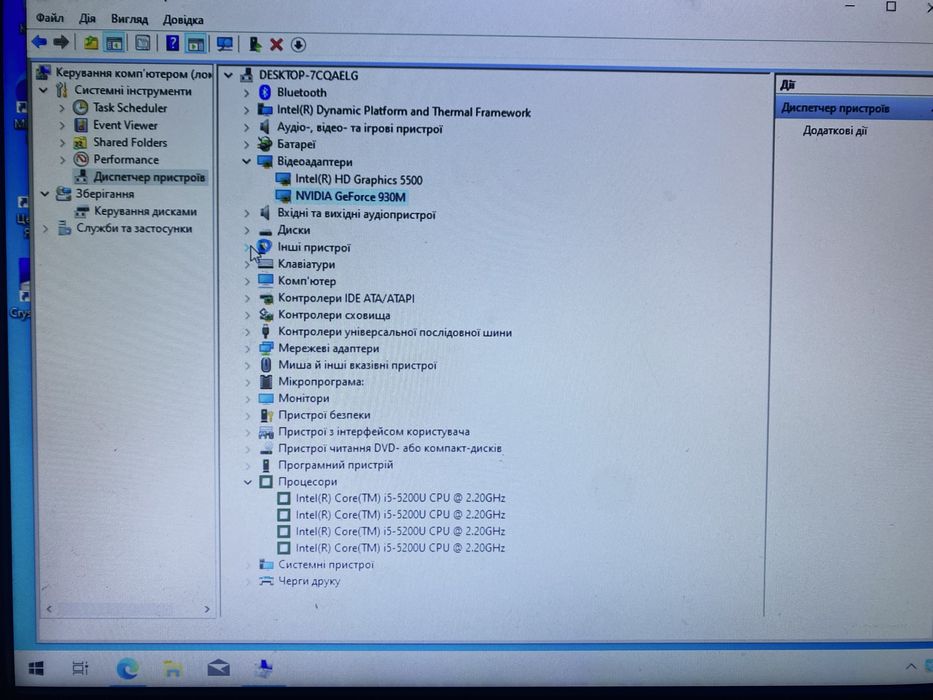Select Програмний пристрій category
Image resolution: width=933 pixels, height=700 pixels.
[336, 465]
